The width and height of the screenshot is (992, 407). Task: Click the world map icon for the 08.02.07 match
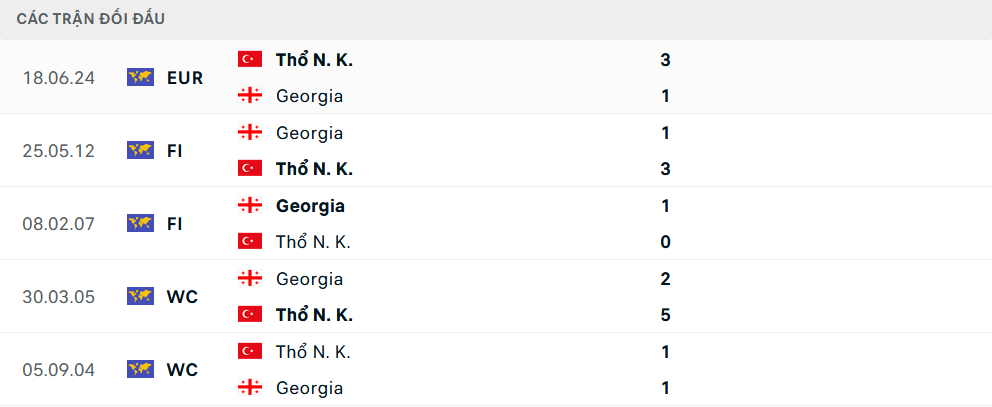140,224
